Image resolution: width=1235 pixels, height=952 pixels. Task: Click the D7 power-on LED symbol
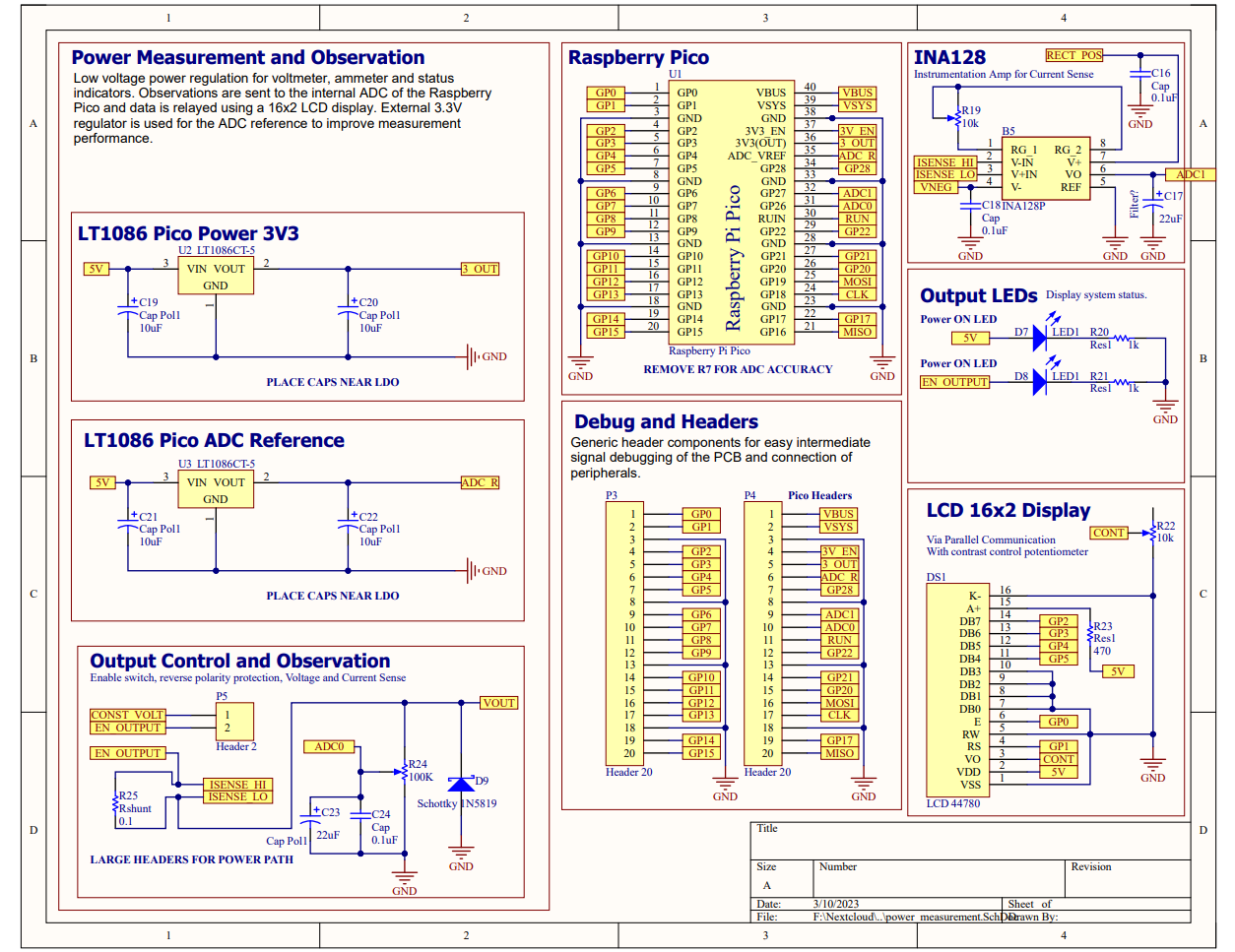pyautogui.click(x=1039, y=339)
